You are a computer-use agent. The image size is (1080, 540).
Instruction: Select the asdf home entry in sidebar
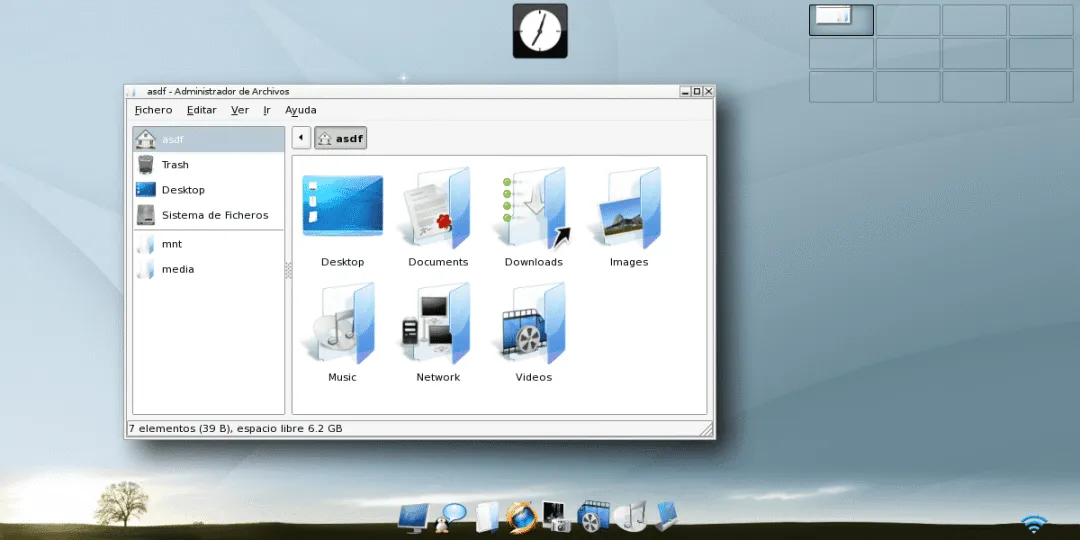click(x=209, y=139)
